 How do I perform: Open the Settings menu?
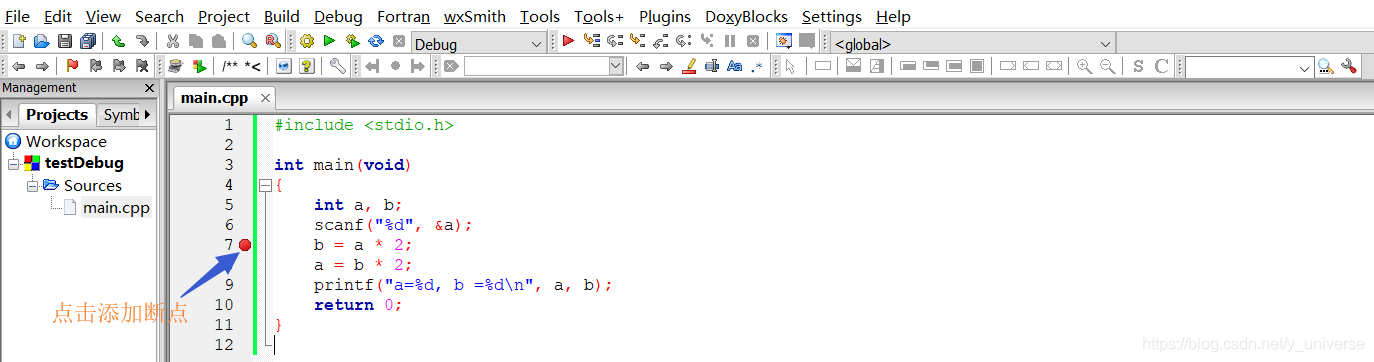(832, 16)
